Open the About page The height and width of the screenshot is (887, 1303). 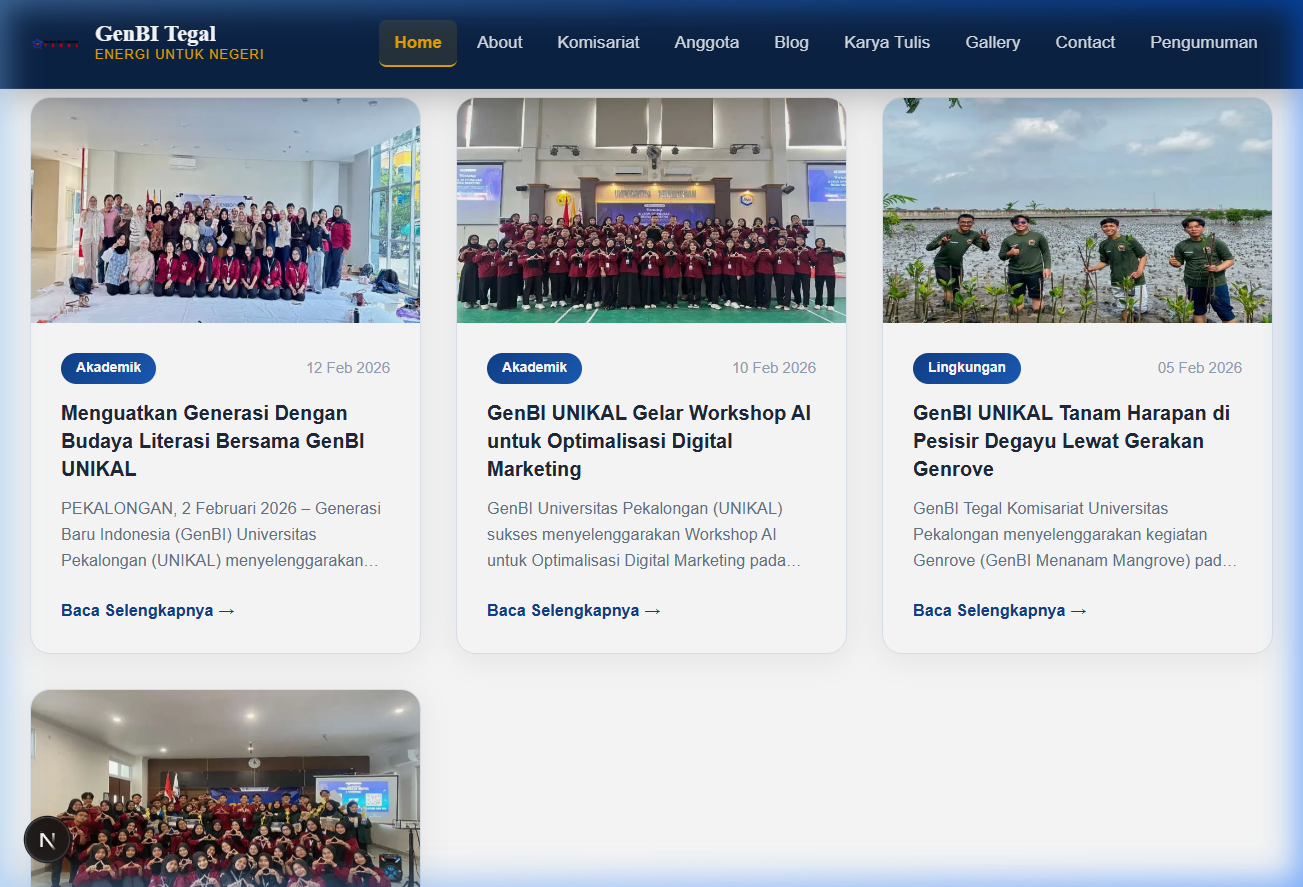coord(500,43)
